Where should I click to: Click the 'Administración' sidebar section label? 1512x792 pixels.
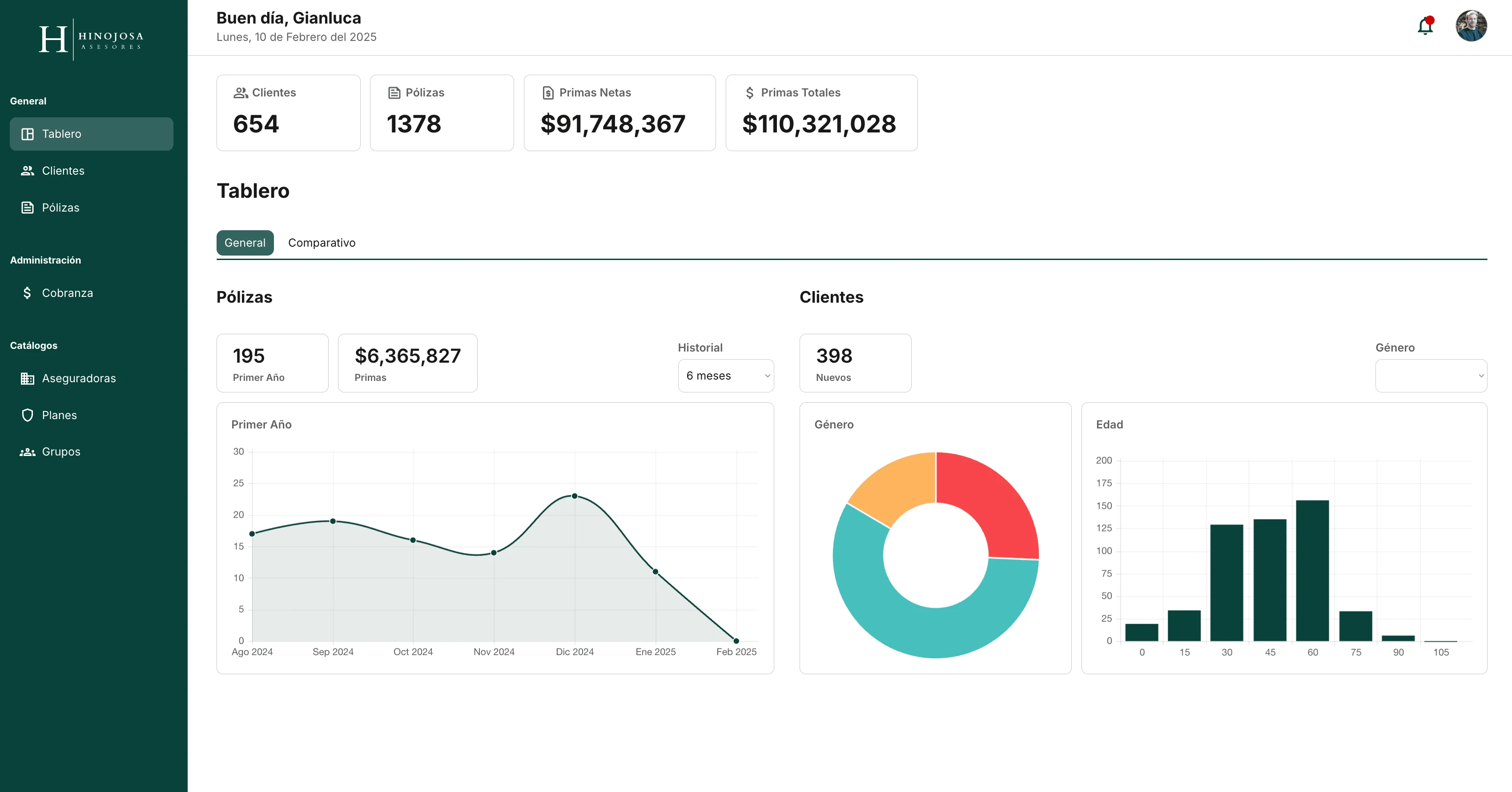click(45, 260)
